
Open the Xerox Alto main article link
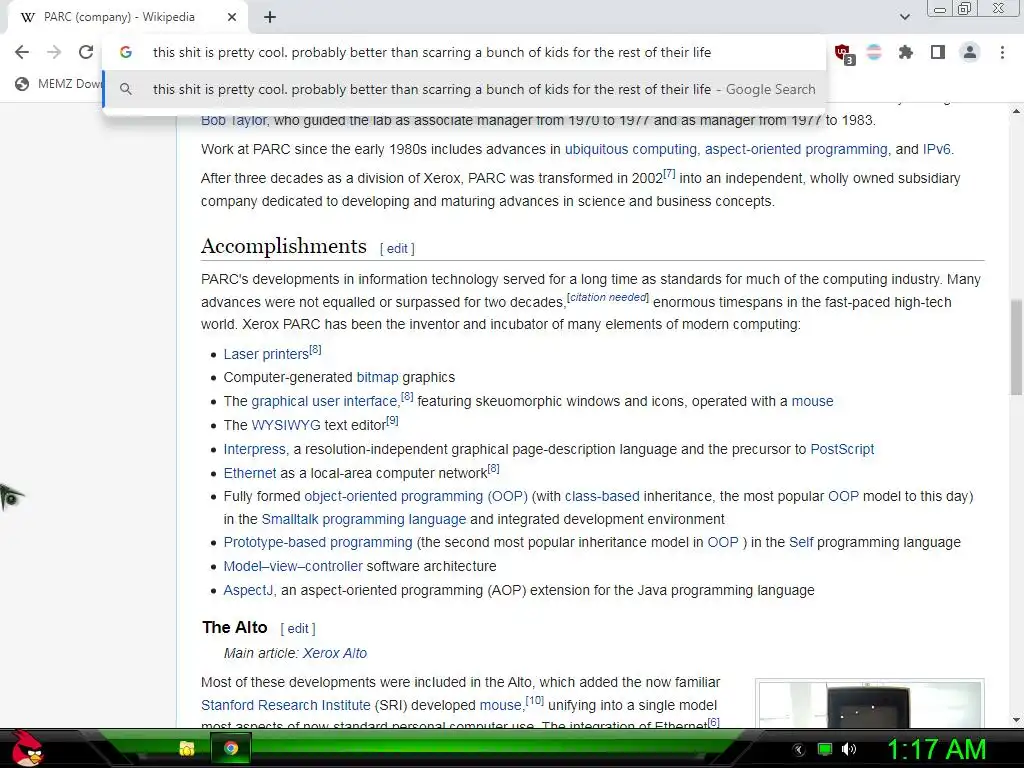[334, 653]
